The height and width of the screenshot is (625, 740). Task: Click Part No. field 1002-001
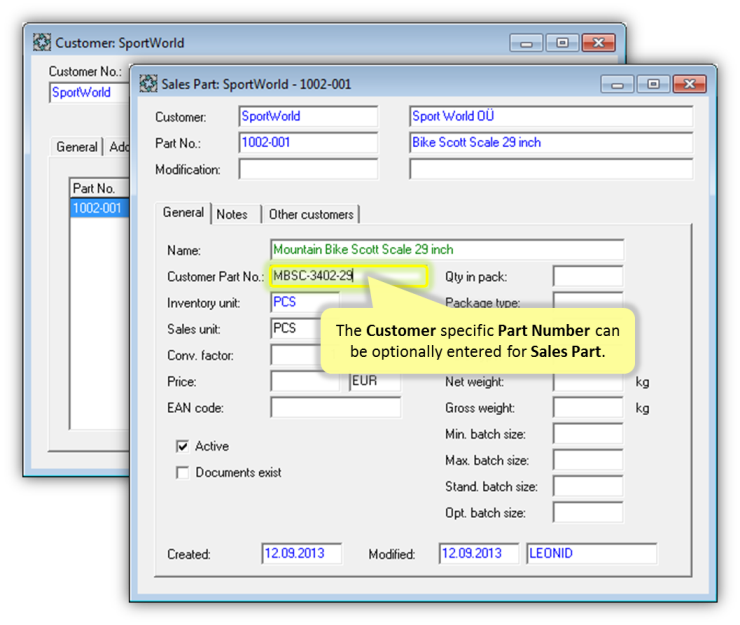point(308,143)
